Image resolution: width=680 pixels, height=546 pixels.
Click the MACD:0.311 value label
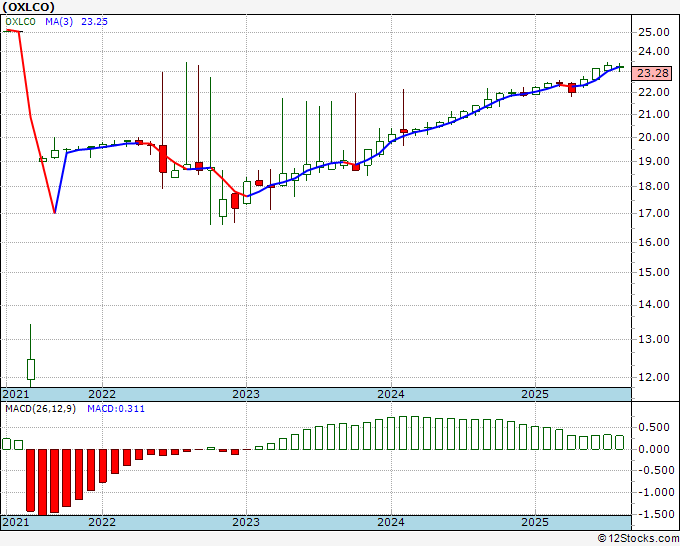(x=116, y=409)
